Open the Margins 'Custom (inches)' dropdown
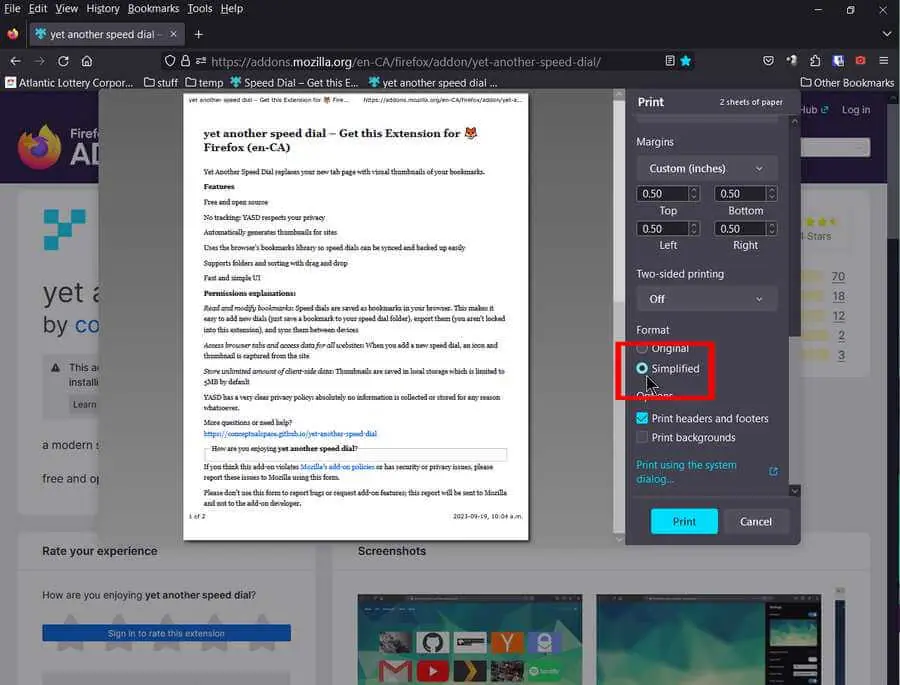The width and height of the screenshot is (900, 685). [707, 168]
